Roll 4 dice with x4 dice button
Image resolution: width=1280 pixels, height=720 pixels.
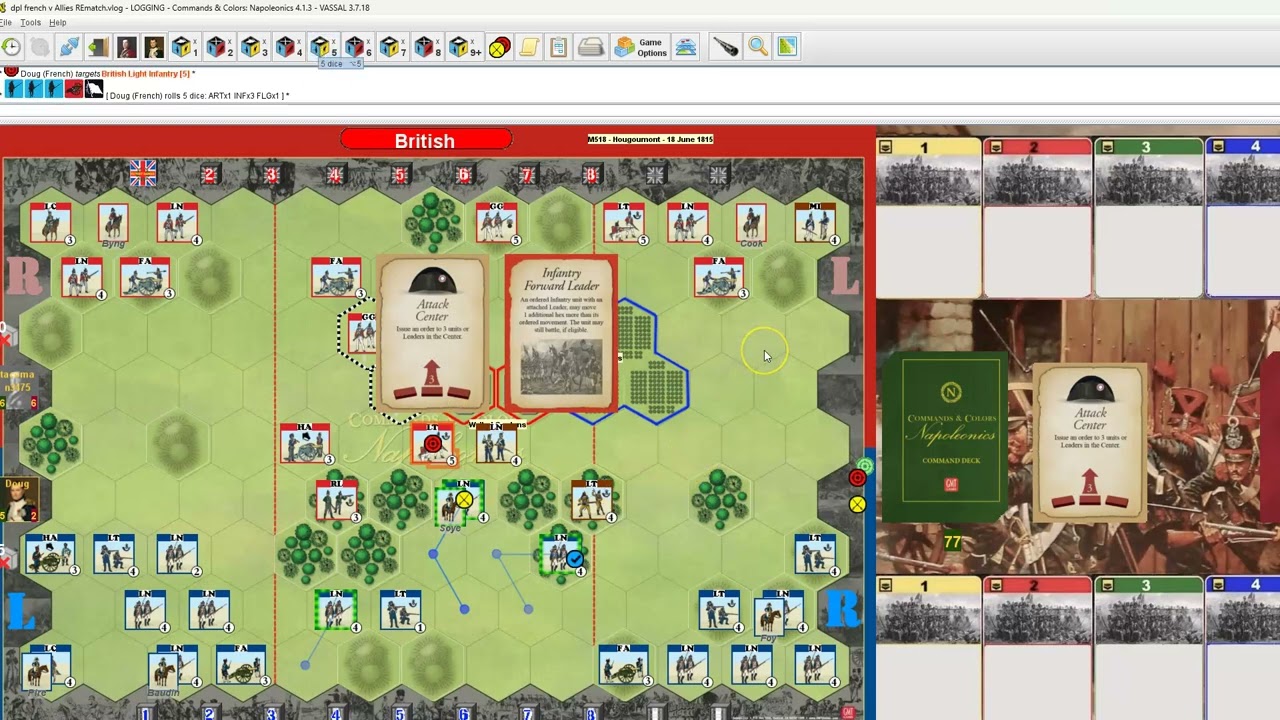tap(288, 47)
